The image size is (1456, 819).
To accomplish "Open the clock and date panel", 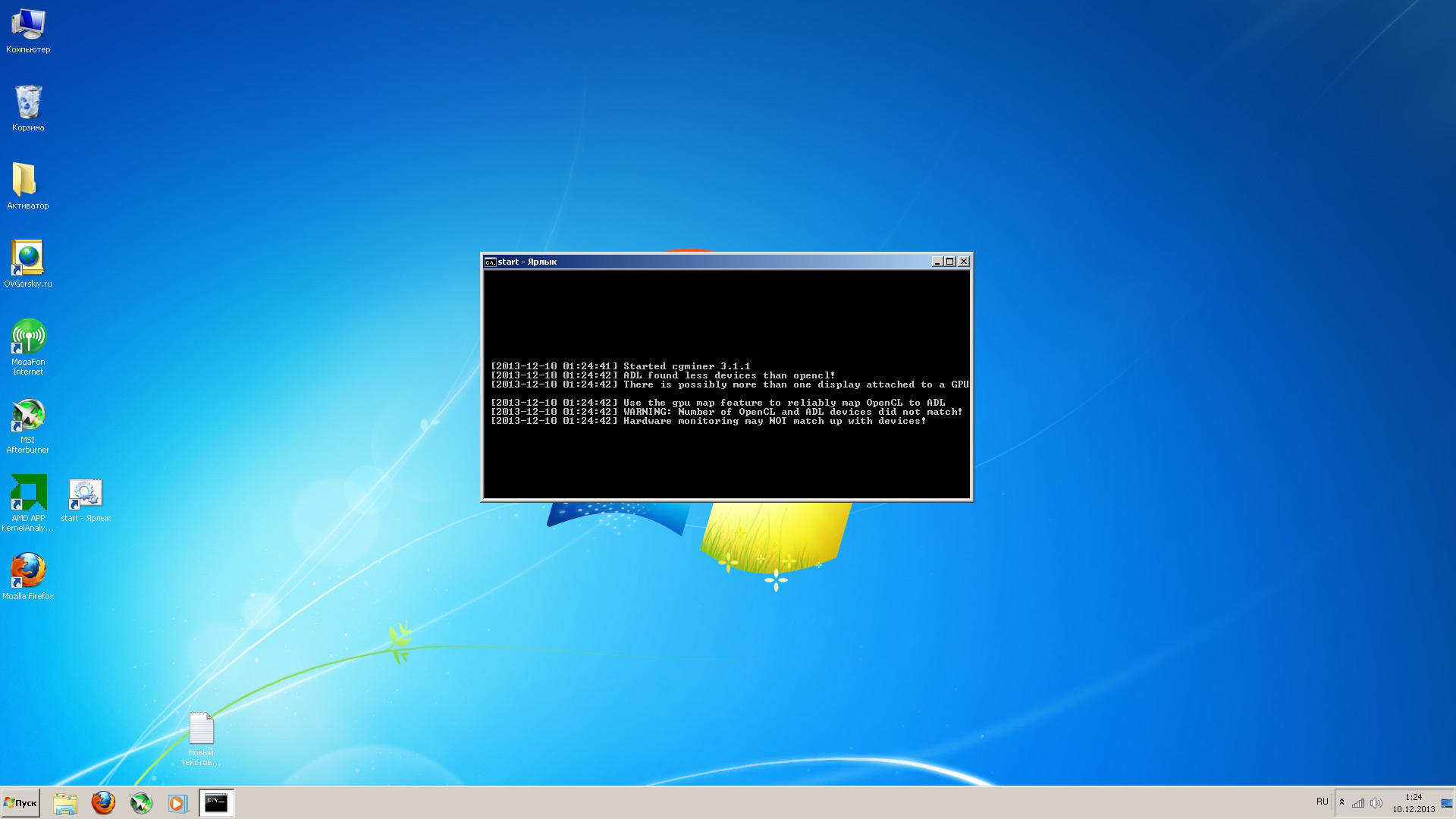I will coord(1413,803).
